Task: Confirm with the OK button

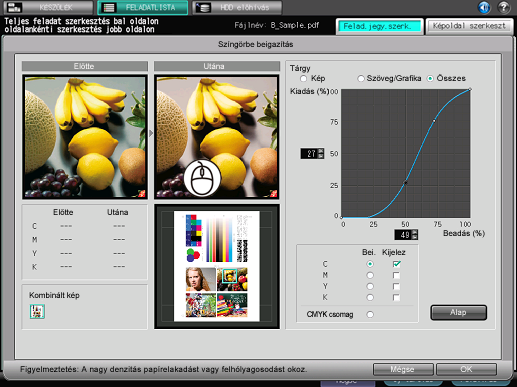Action: (466, 369)
